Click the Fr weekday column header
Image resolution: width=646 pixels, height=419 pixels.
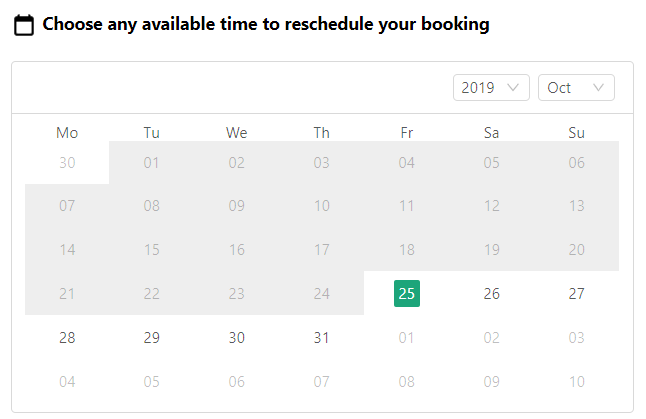coord(406,133)
